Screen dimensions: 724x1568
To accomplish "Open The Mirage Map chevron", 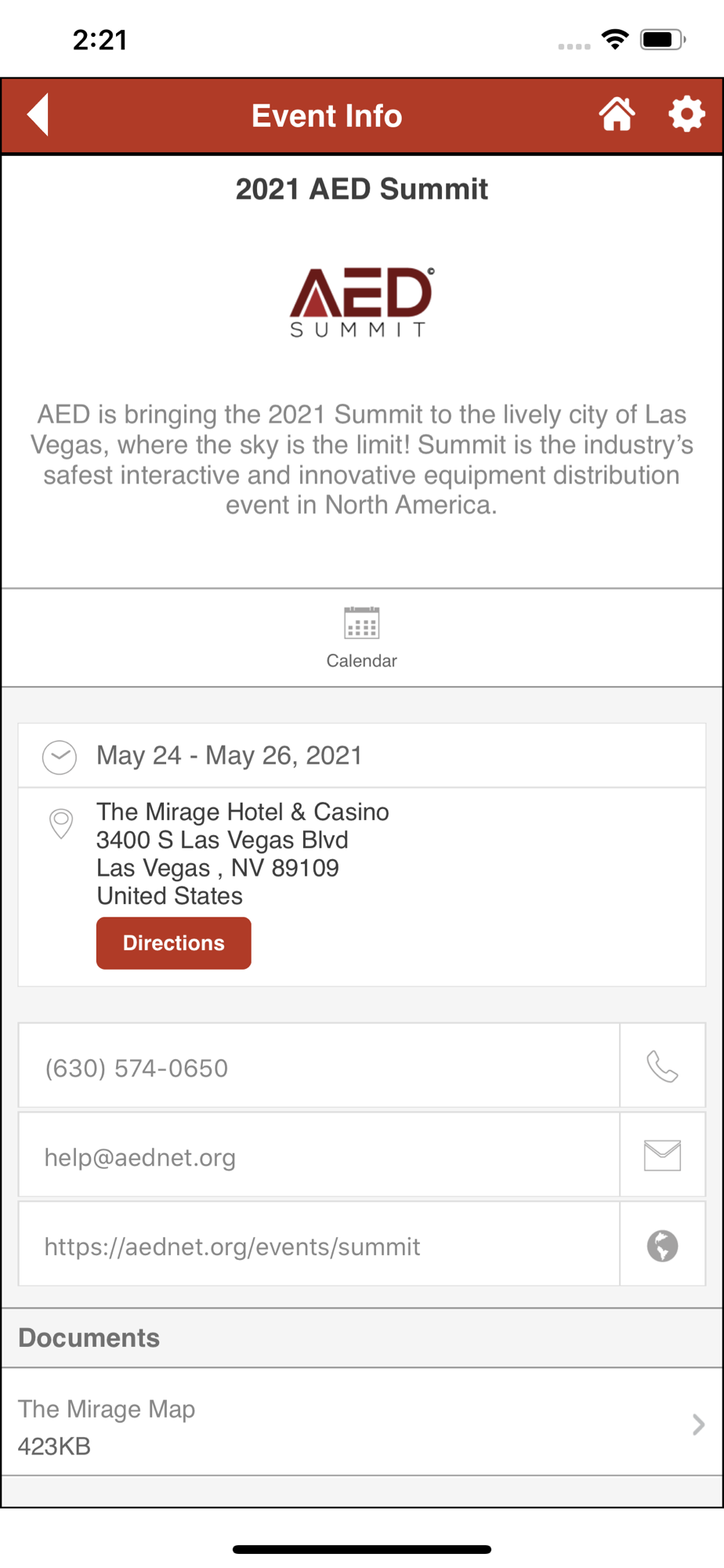I will click(x=698, y=1425).
